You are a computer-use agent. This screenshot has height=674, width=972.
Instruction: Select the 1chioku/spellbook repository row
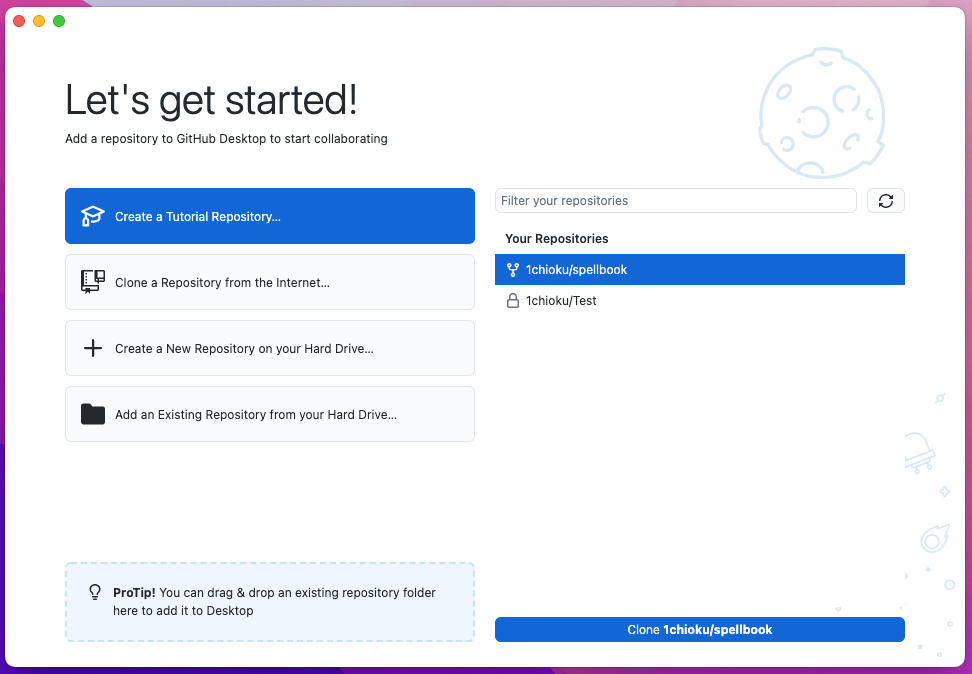tap(699, 270)
